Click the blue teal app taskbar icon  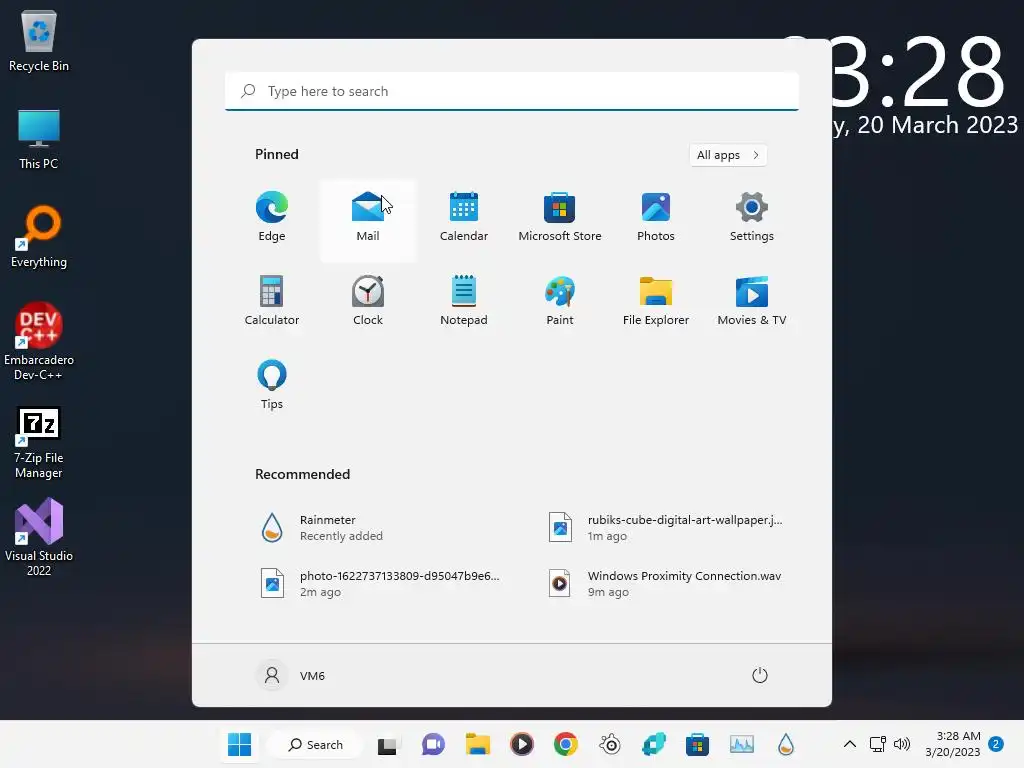click(654, 744)
